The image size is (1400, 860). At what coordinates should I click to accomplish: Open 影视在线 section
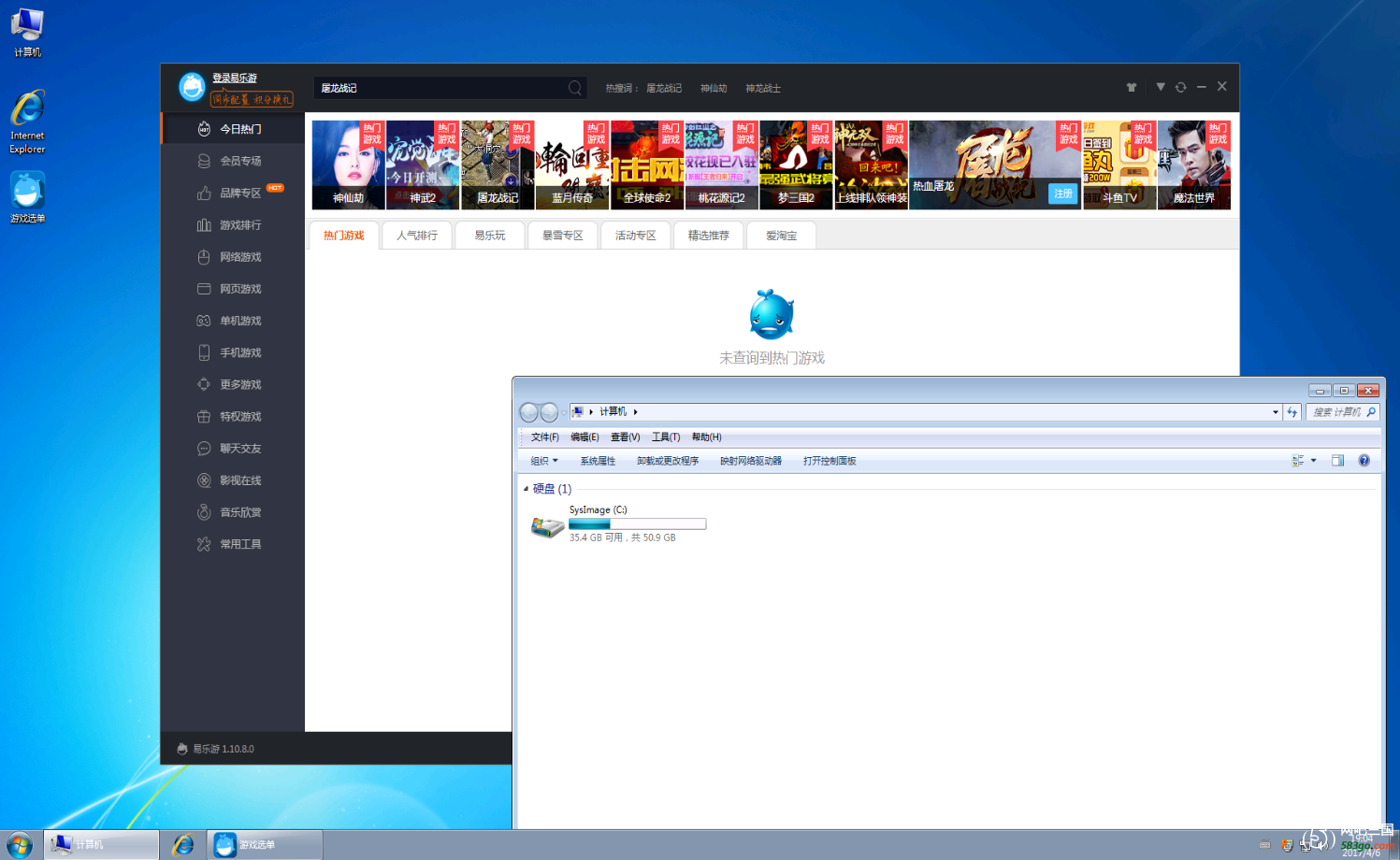(x=233, y=480)
